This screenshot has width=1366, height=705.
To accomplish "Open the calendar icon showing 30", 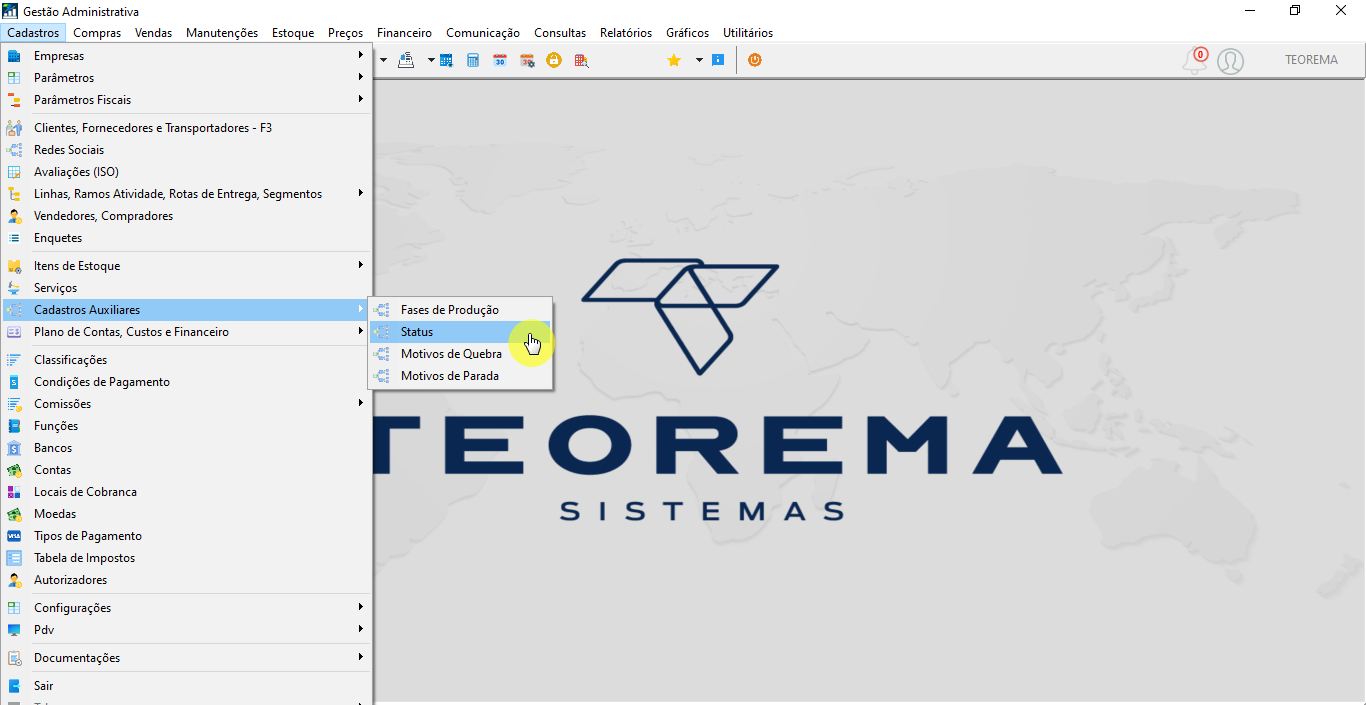I will pyautogui.click(x=500, y=60).
